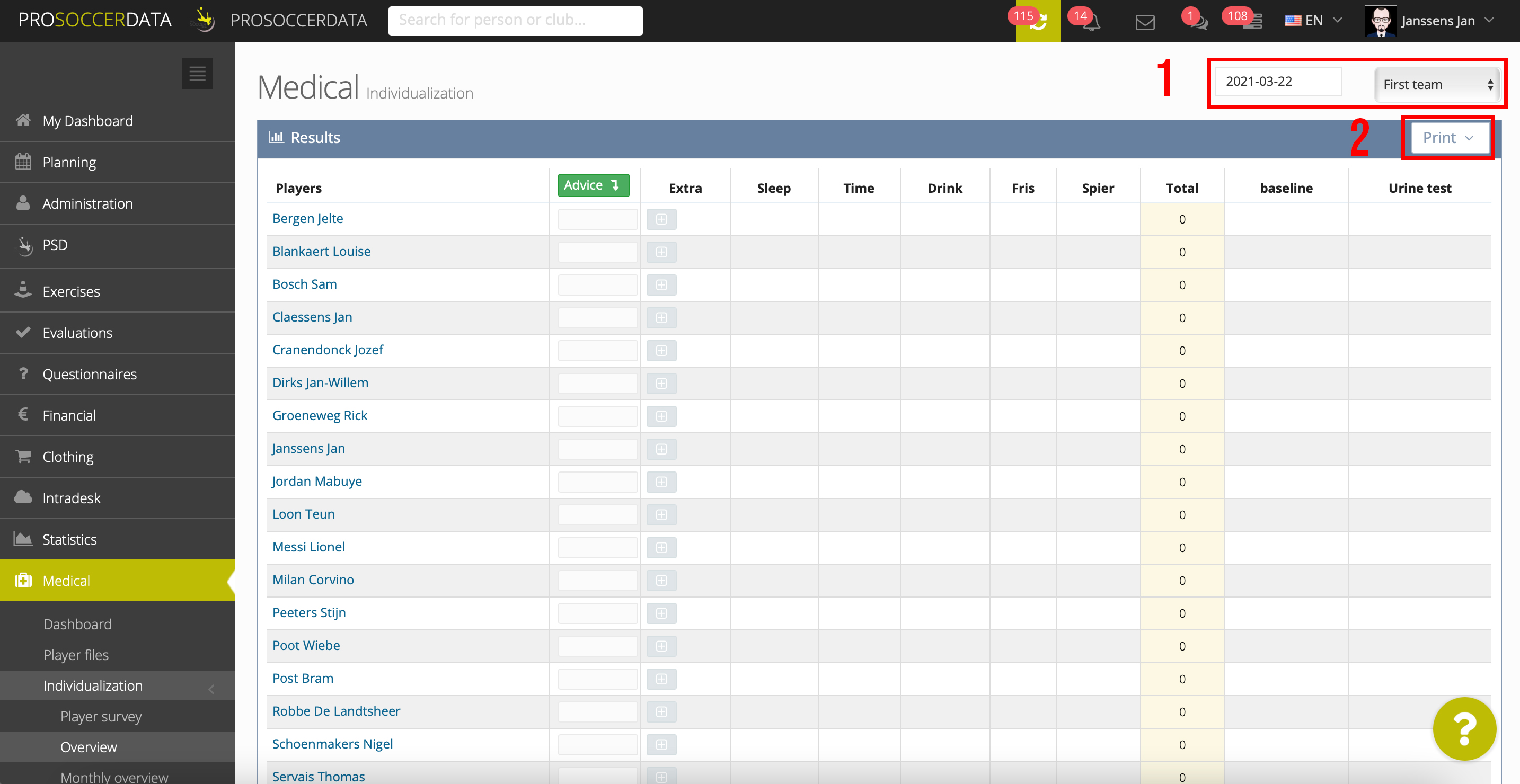1520x784 pixels.
Task: Click the help question mark button
Action: point(1464,728)
